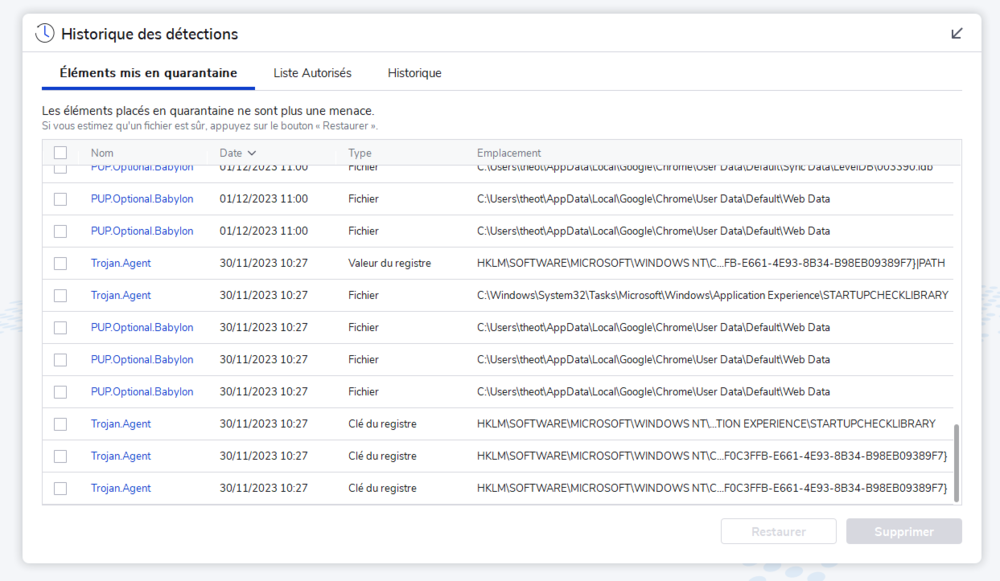Check the last Trojan.Agent row's checkbox
1000x581 pixels.
(x=61, y=488)
